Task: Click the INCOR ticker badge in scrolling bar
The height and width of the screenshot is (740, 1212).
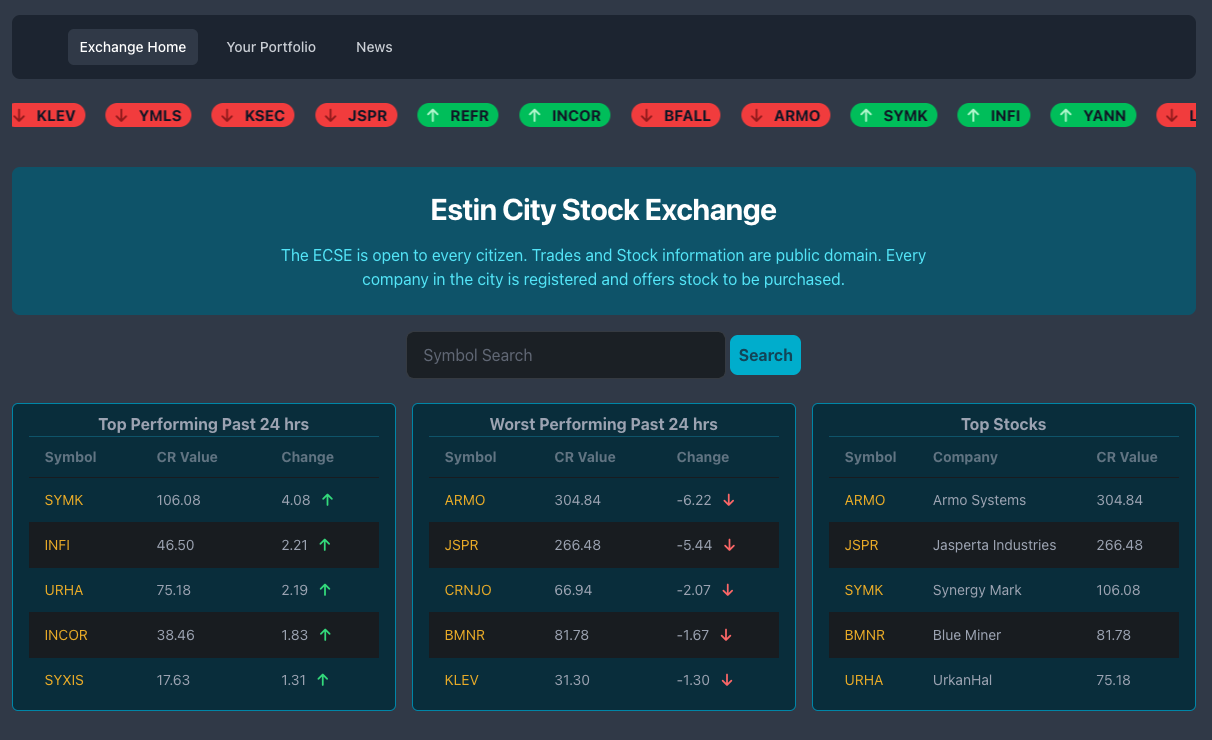Action: pos(564,116)
